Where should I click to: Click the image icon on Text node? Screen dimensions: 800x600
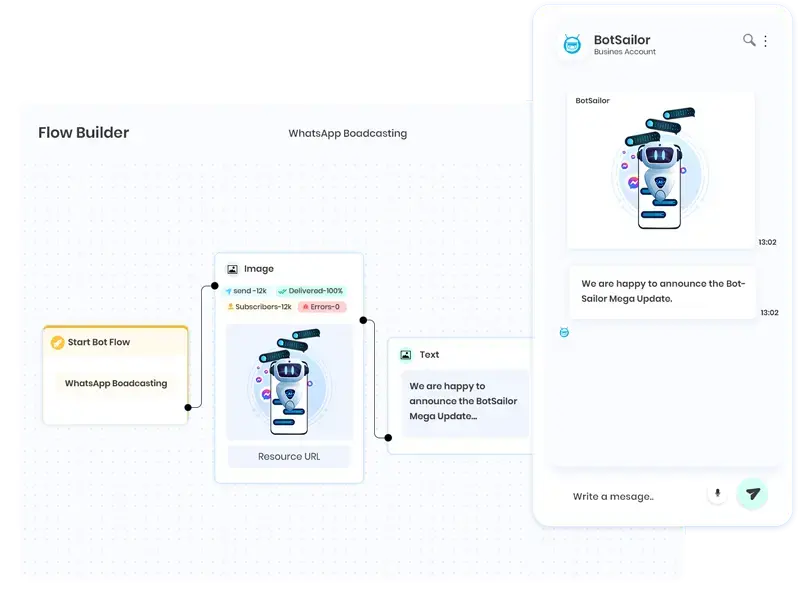[x=406, y=355]
